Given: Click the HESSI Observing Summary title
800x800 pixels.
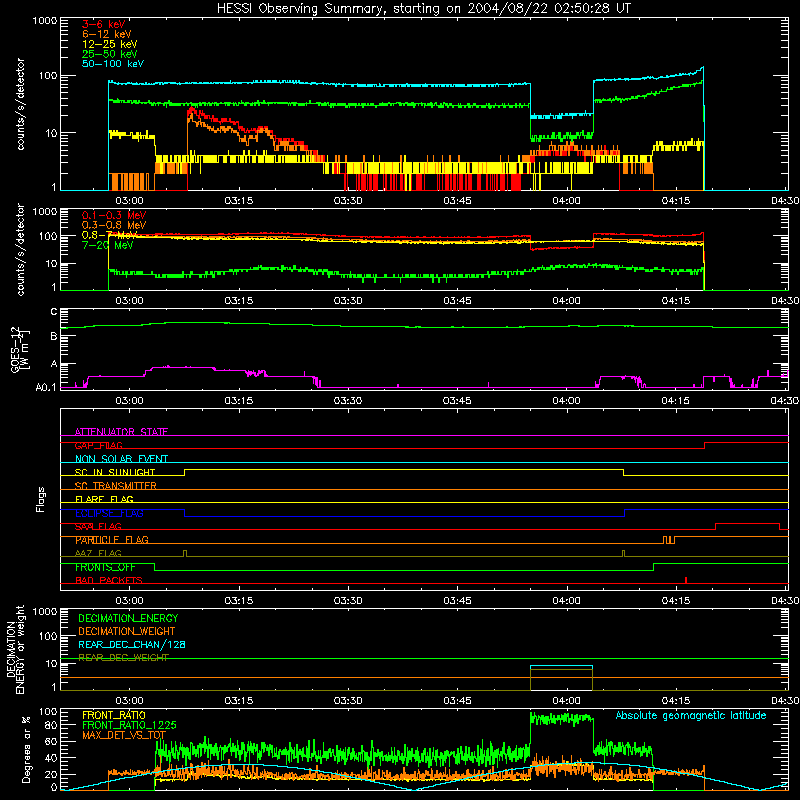Looking at the screenshot, I should point(424,9).
